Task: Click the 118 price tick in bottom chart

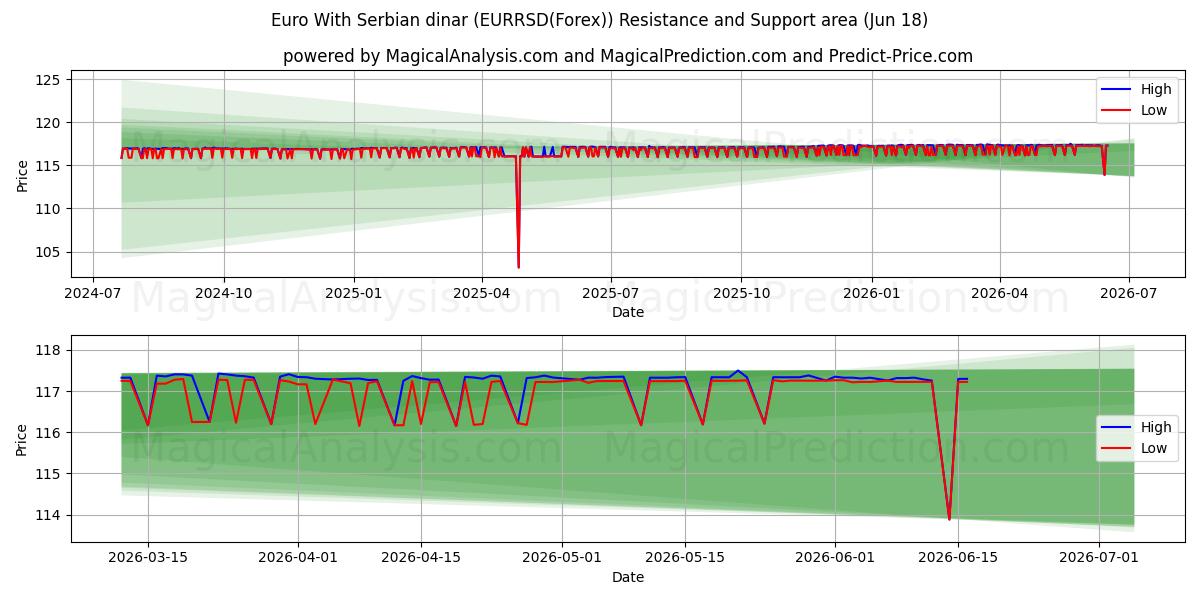Action: point(50,350)
